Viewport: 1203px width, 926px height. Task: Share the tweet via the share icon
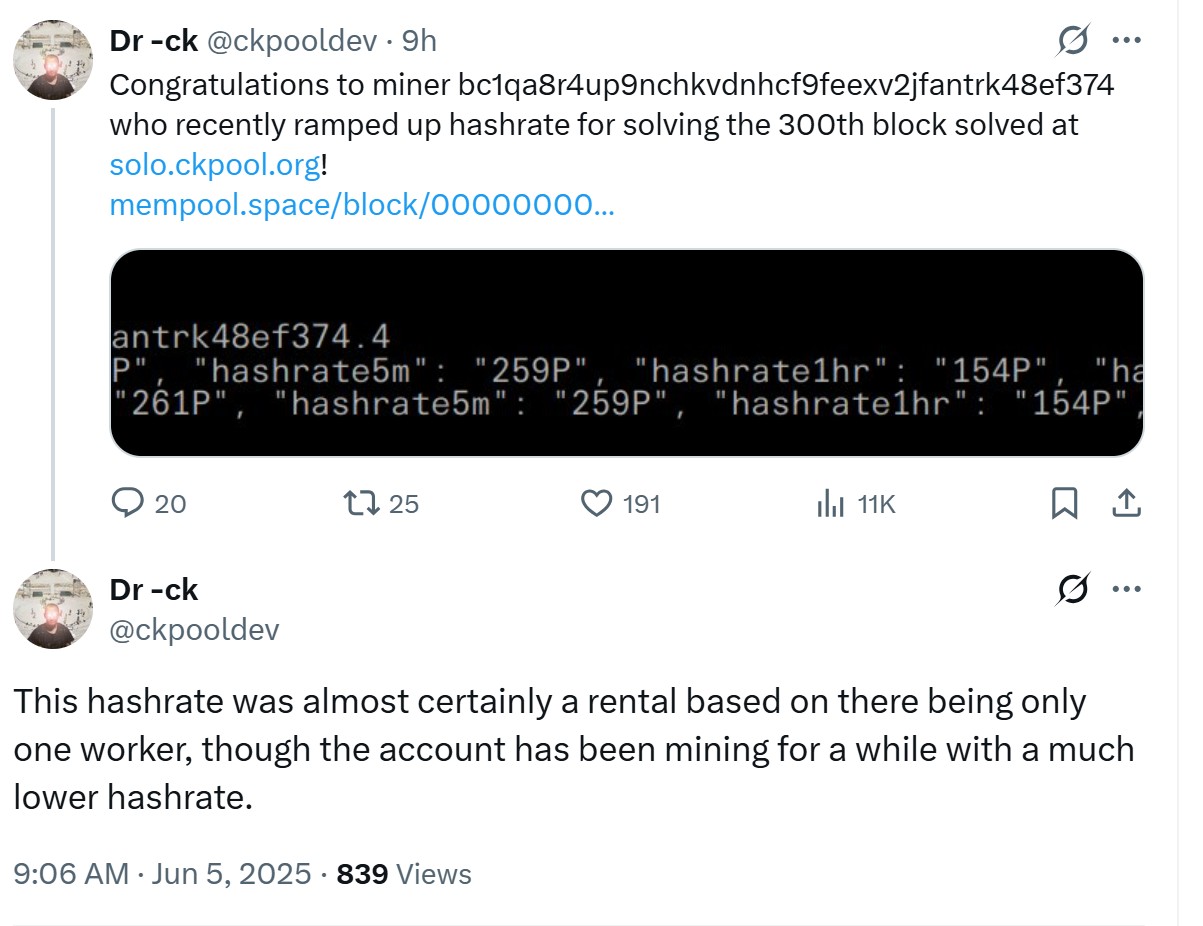(x=1125, y=504)
